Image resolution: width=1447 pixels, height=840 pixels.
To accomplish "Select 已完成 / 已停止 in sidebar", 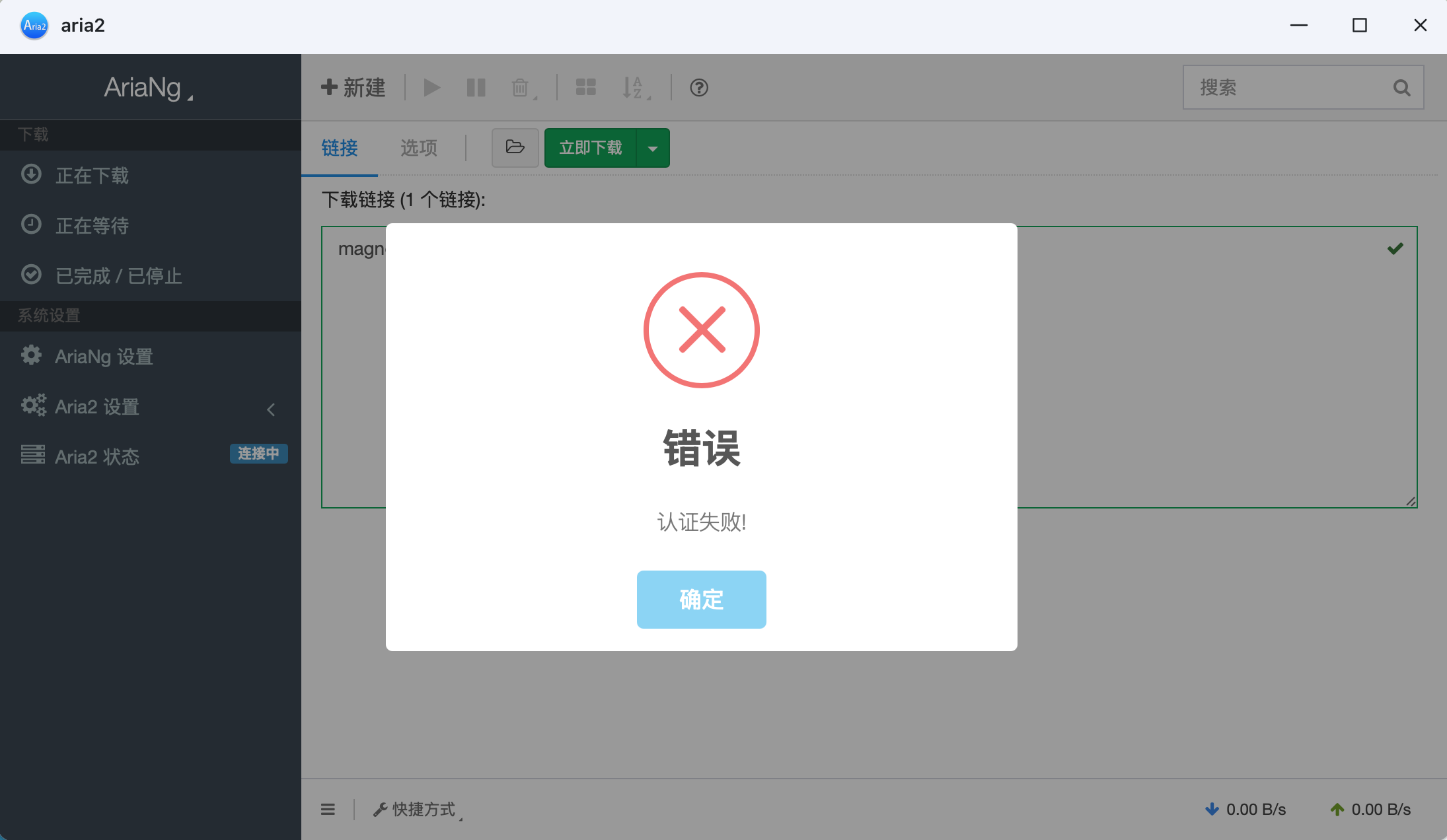I will click(118, 275).
